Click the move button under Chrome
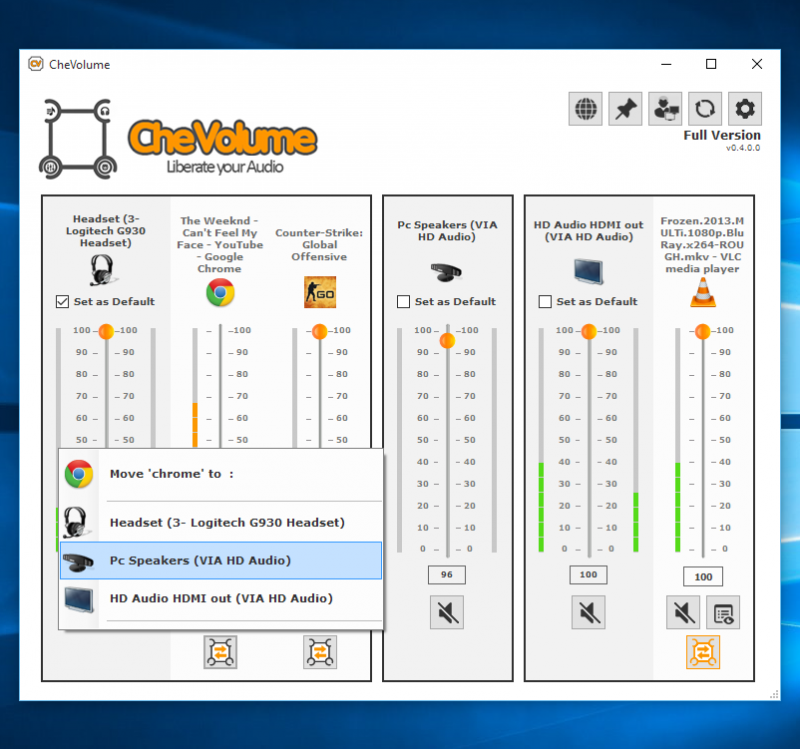800x749 pixels. click(220, 652)
